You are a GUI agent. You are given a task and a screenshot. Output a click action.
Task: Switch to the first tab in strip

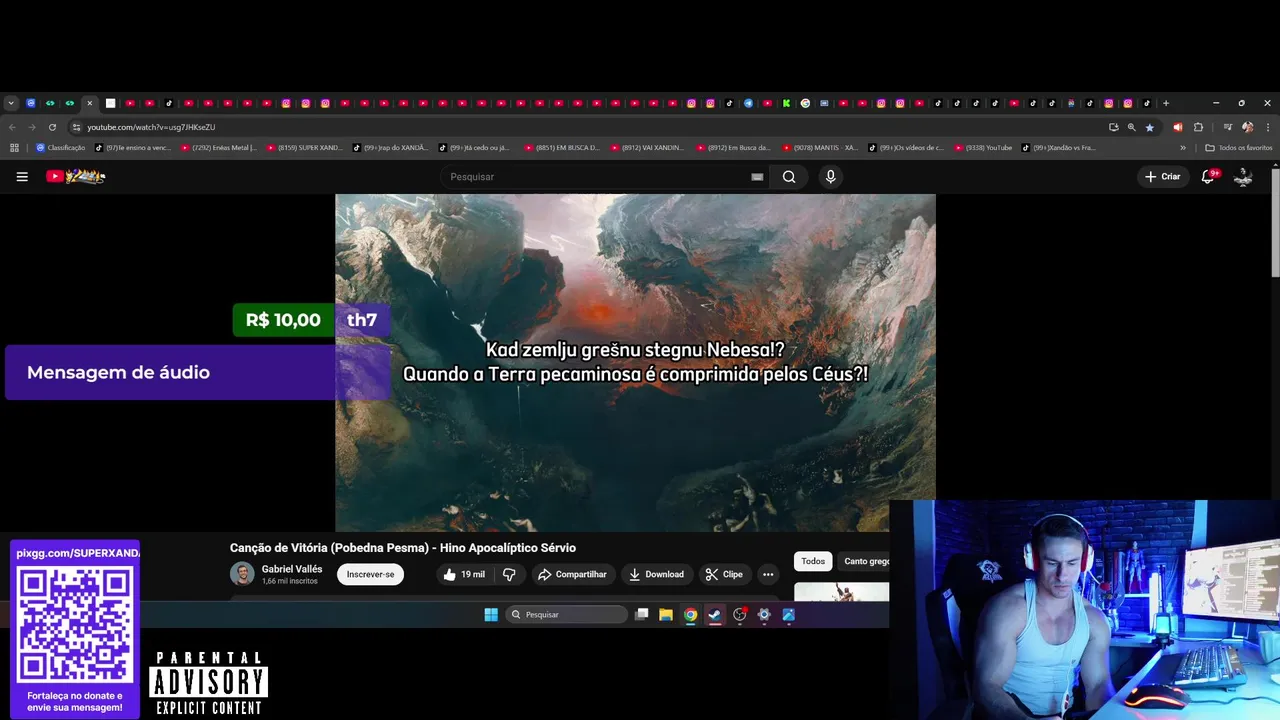[31, 103]
